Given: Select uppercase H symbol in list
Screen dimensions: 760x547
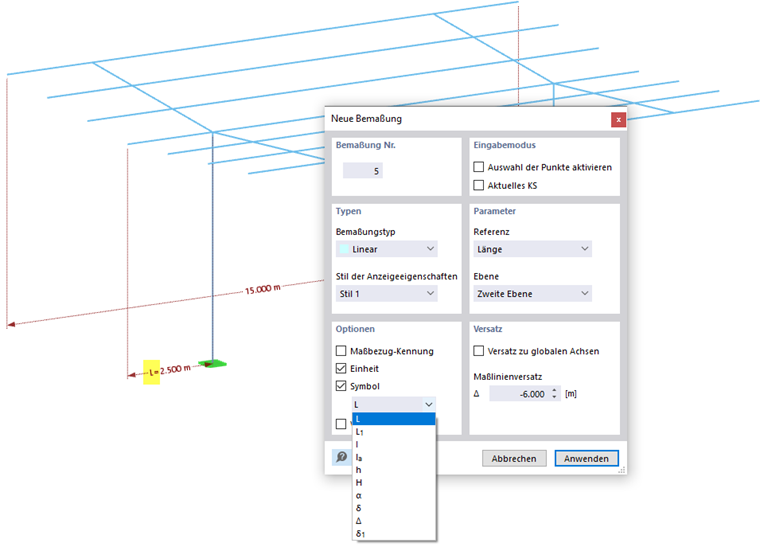Looking at the screenshot, I should [394, 483].
